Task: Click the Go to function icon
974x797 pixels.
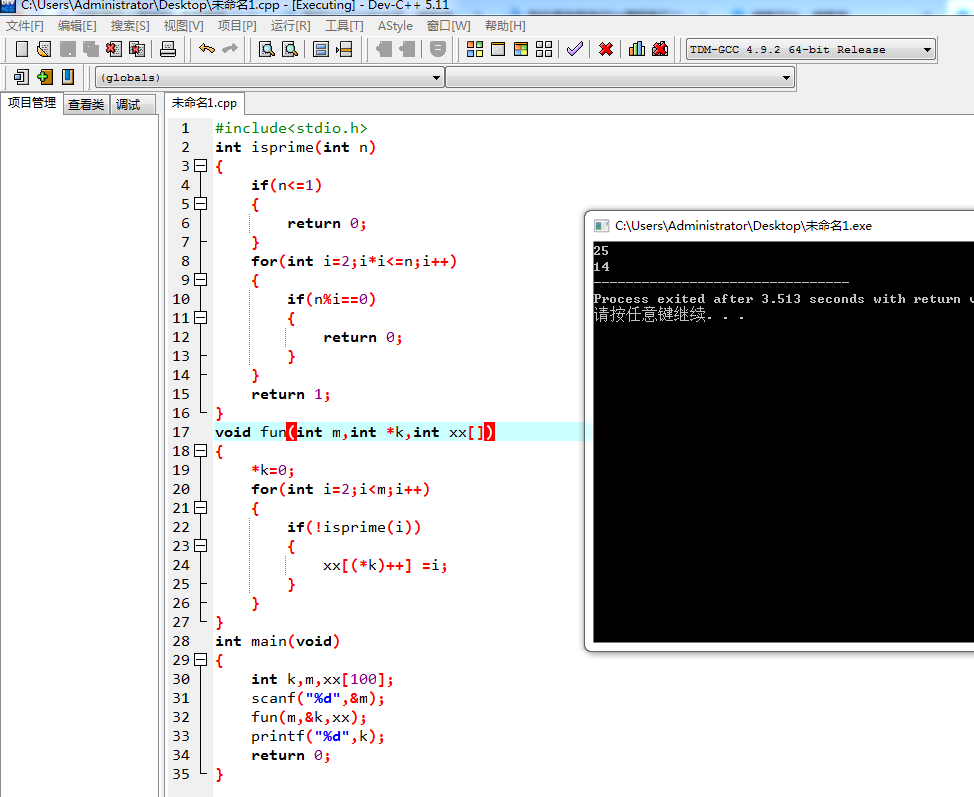Action: click(321, 49)
